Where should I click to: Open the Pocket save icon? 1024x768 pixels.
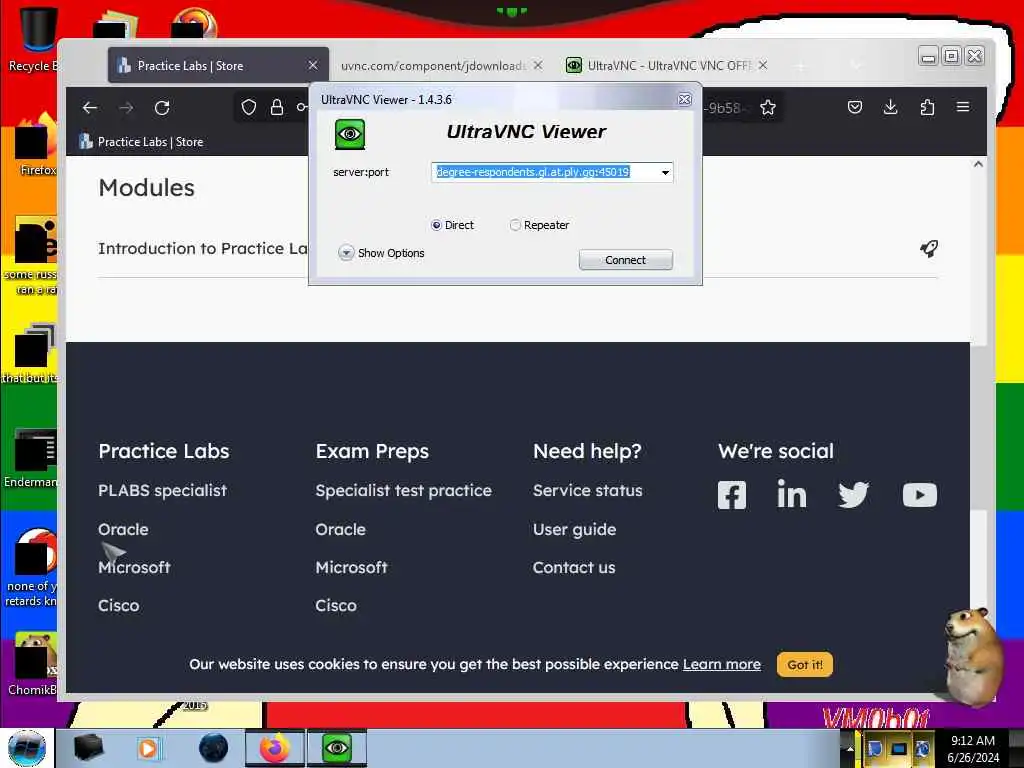(855, 107)
